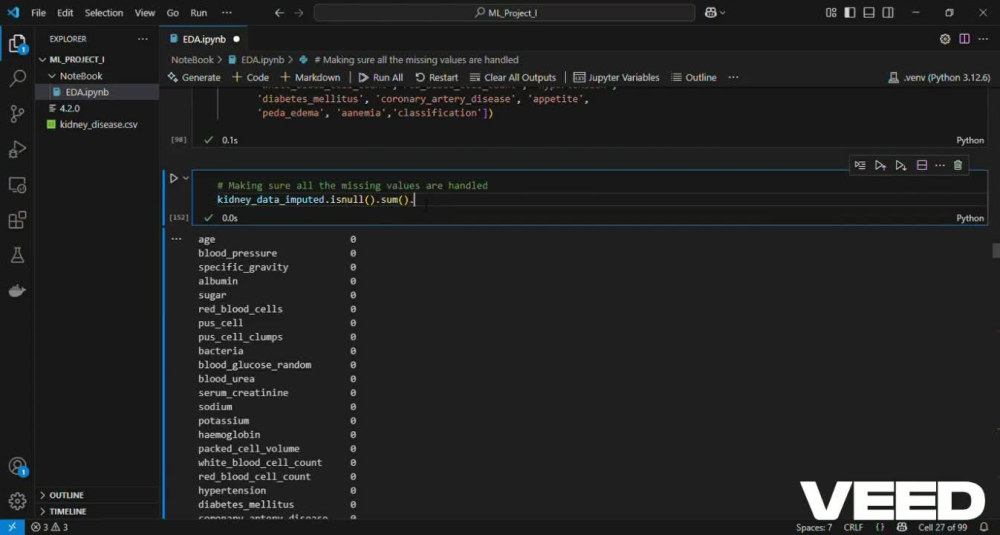Open the Run menu
The height and width of the screenshot is (535, 1000).
199,13
